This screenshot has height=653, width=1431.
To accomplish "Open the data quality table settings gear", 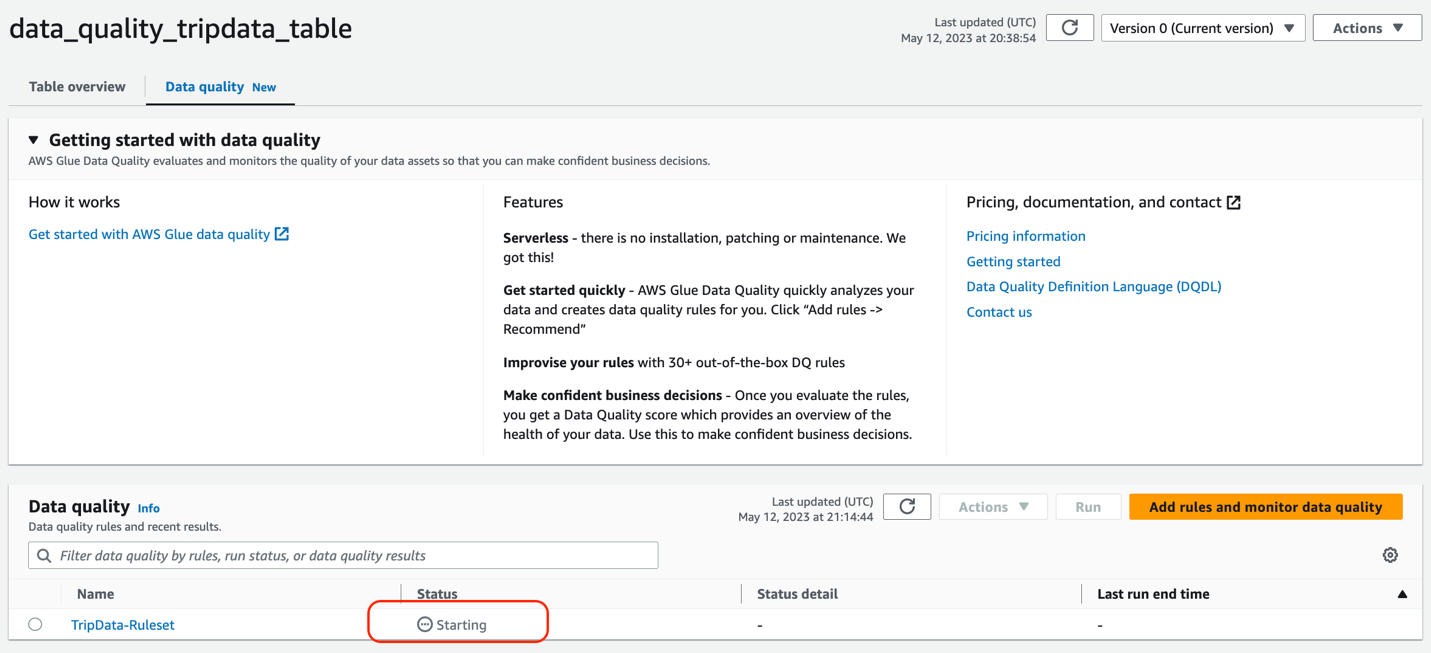I will (1390, 555).
